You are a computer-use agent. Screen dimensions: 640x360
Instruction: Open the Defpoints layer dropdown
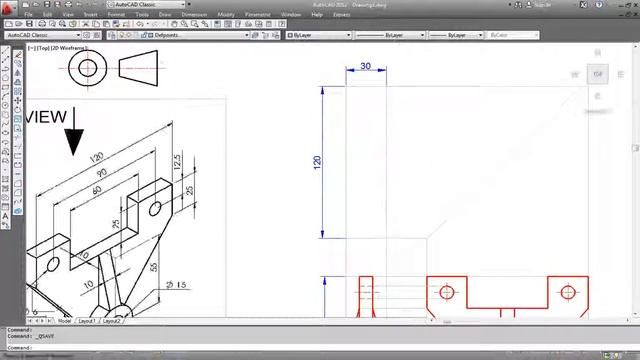click(x=184, y=35)
